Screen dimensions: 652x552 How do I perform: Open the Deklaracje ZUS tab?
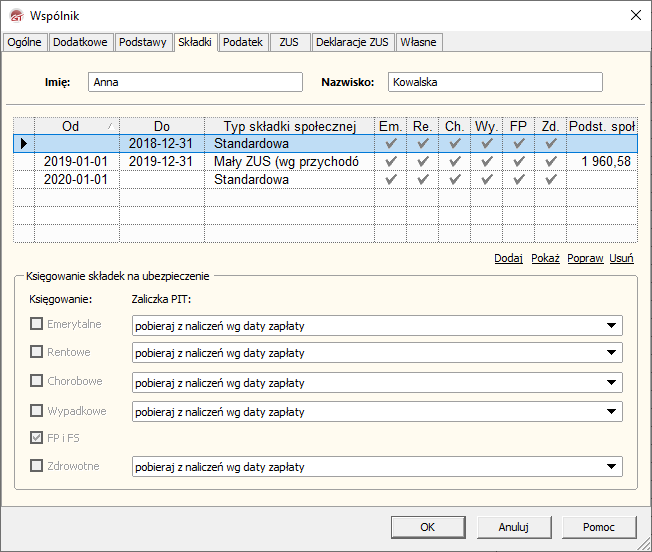[352, 42]
